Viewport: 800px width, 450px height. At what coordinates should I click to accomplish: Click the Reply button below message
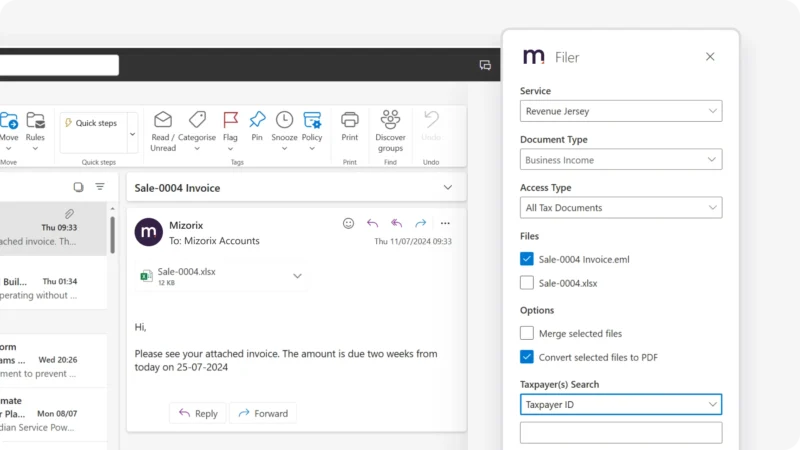[x=198, y=413]
